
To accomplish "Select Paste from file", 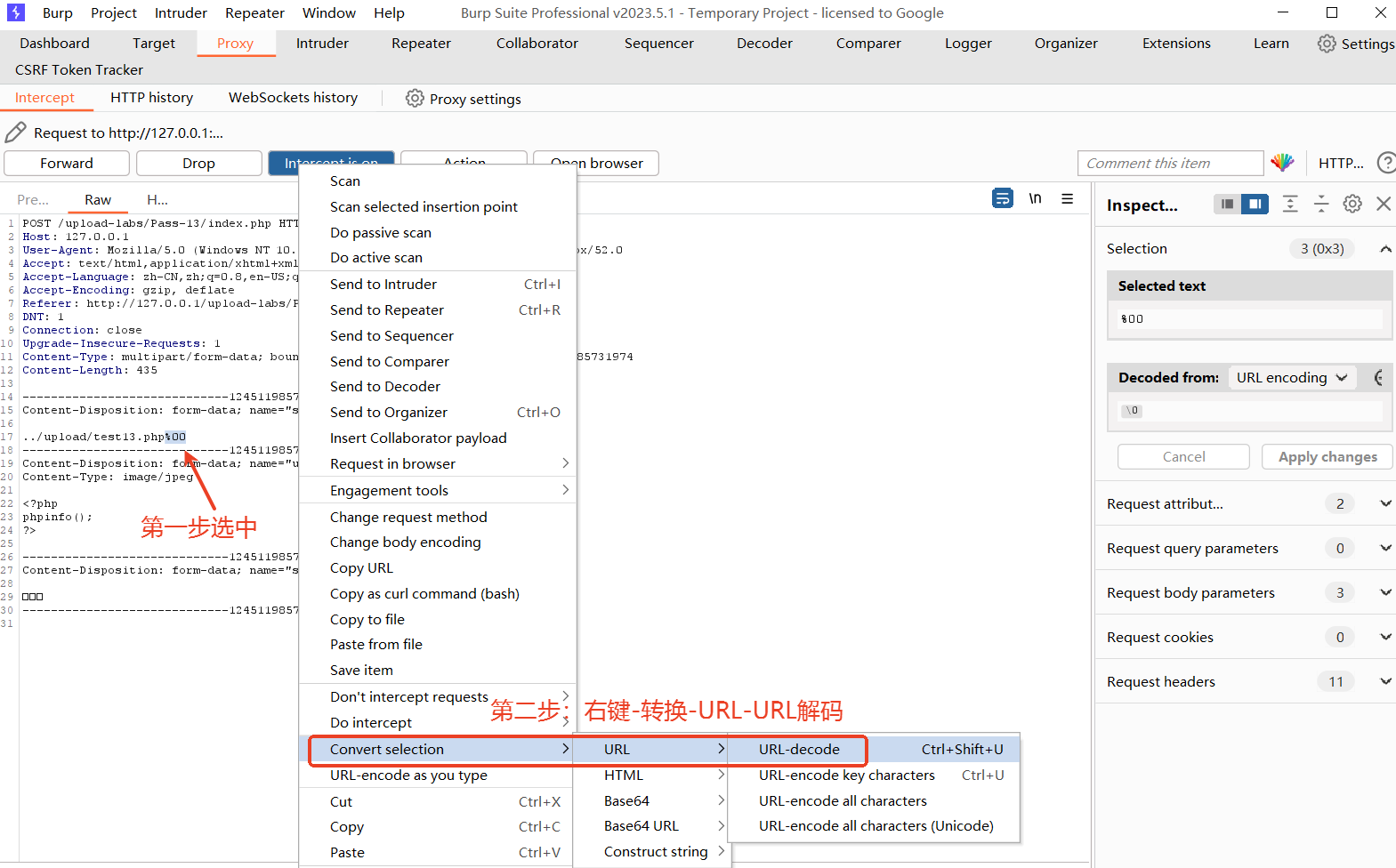I will [x=438, y=644].
